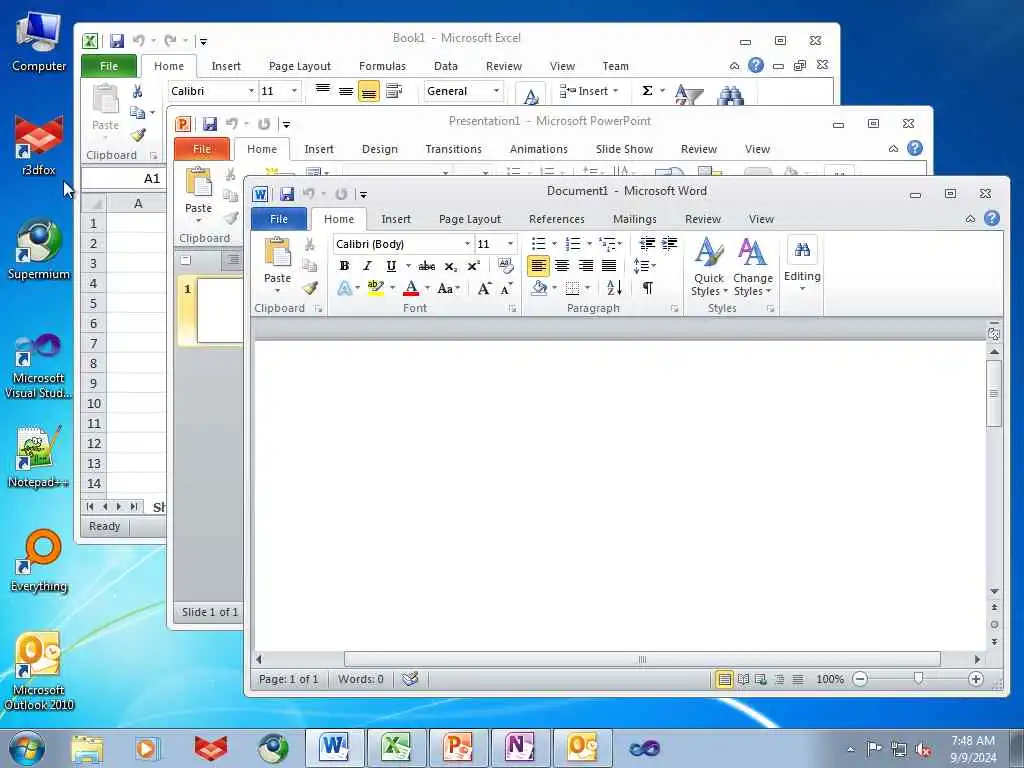This screenshot has width=1024, height=768.
Task: Expand Quick Styles gallery in Word
Action: tap(709, 268)
